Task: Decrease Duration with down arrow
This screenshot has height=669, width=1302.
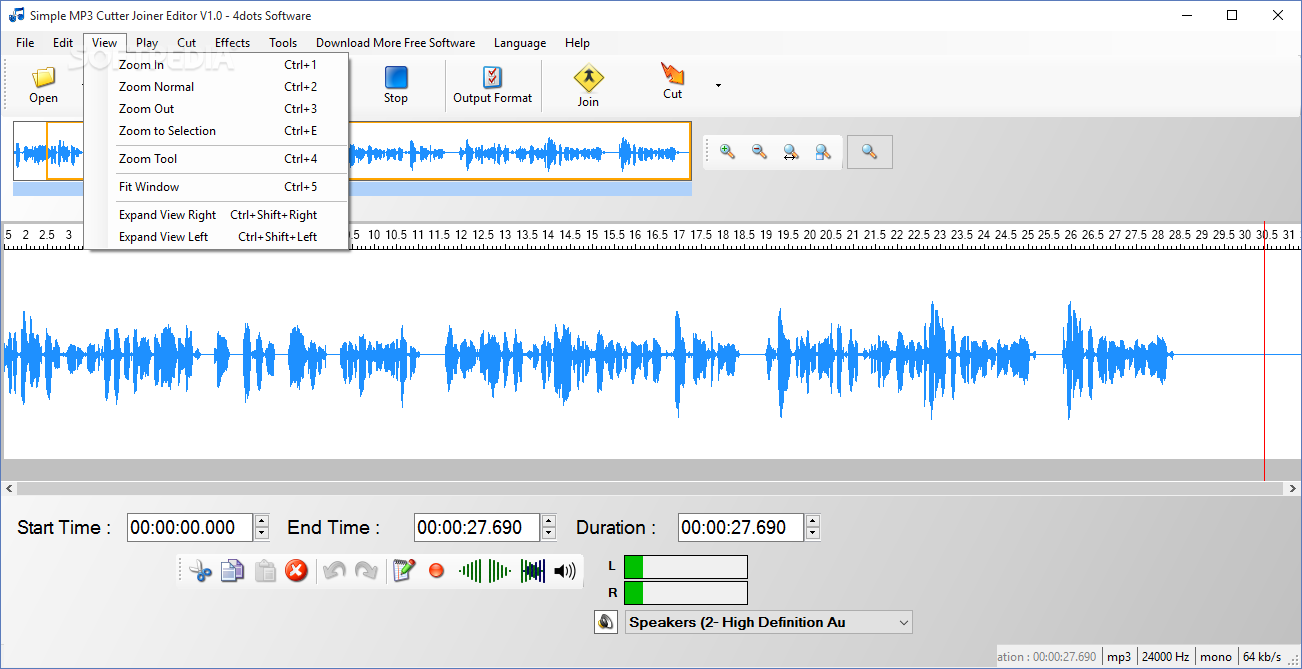Action: (x=813, y=534)
